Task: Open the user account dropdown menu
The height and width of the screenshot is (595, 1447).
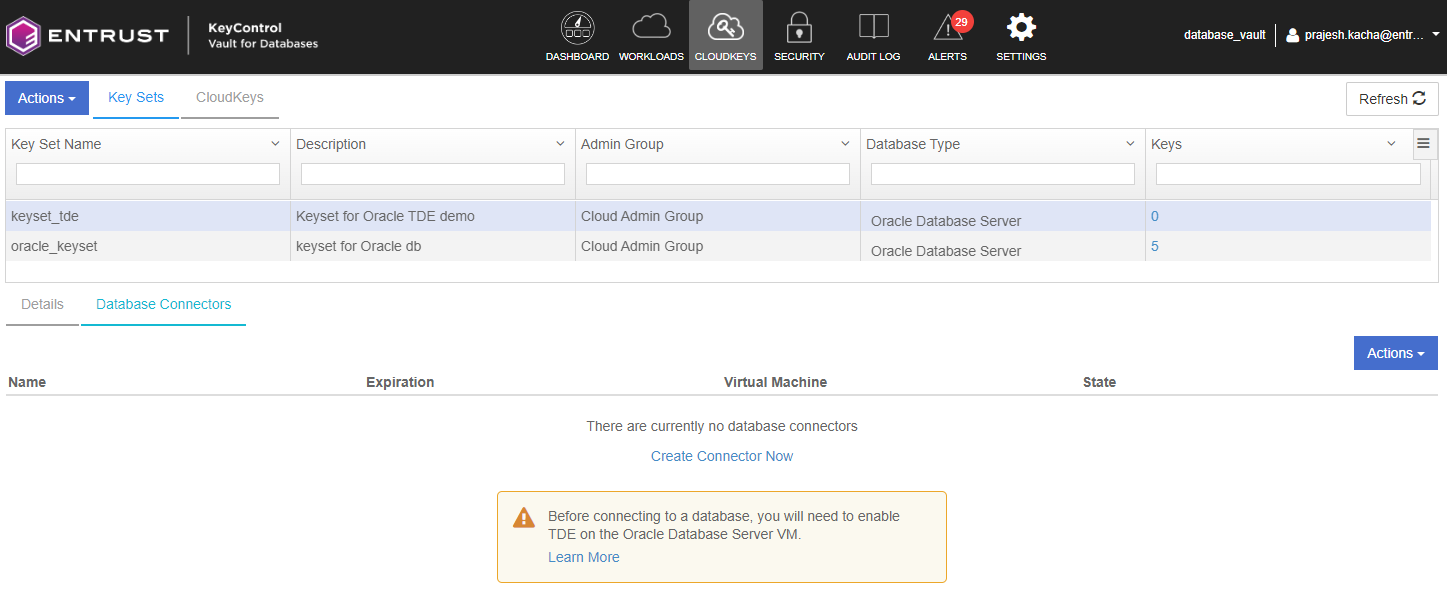Action: (x=1362, y=35)
